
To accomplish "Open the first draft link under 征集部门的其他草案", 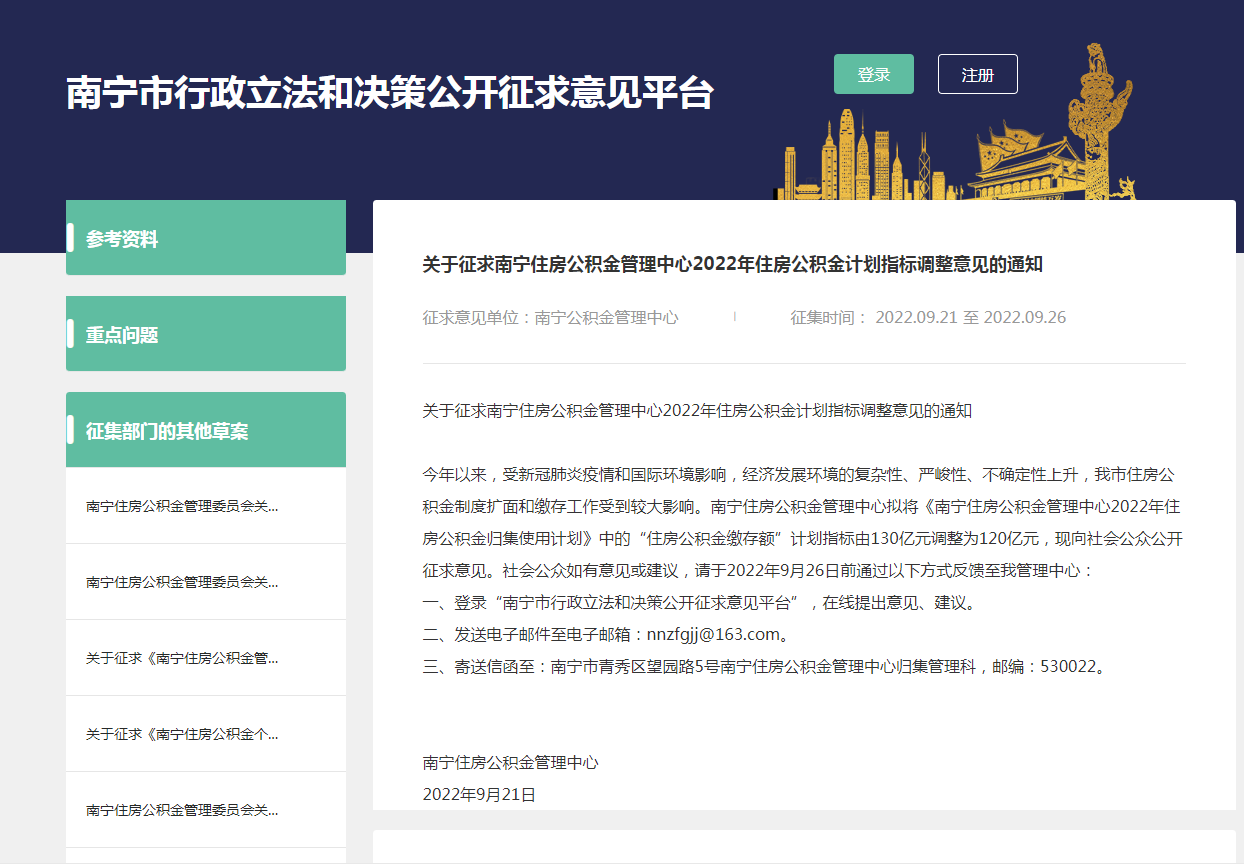I will (x=183, y=506).
